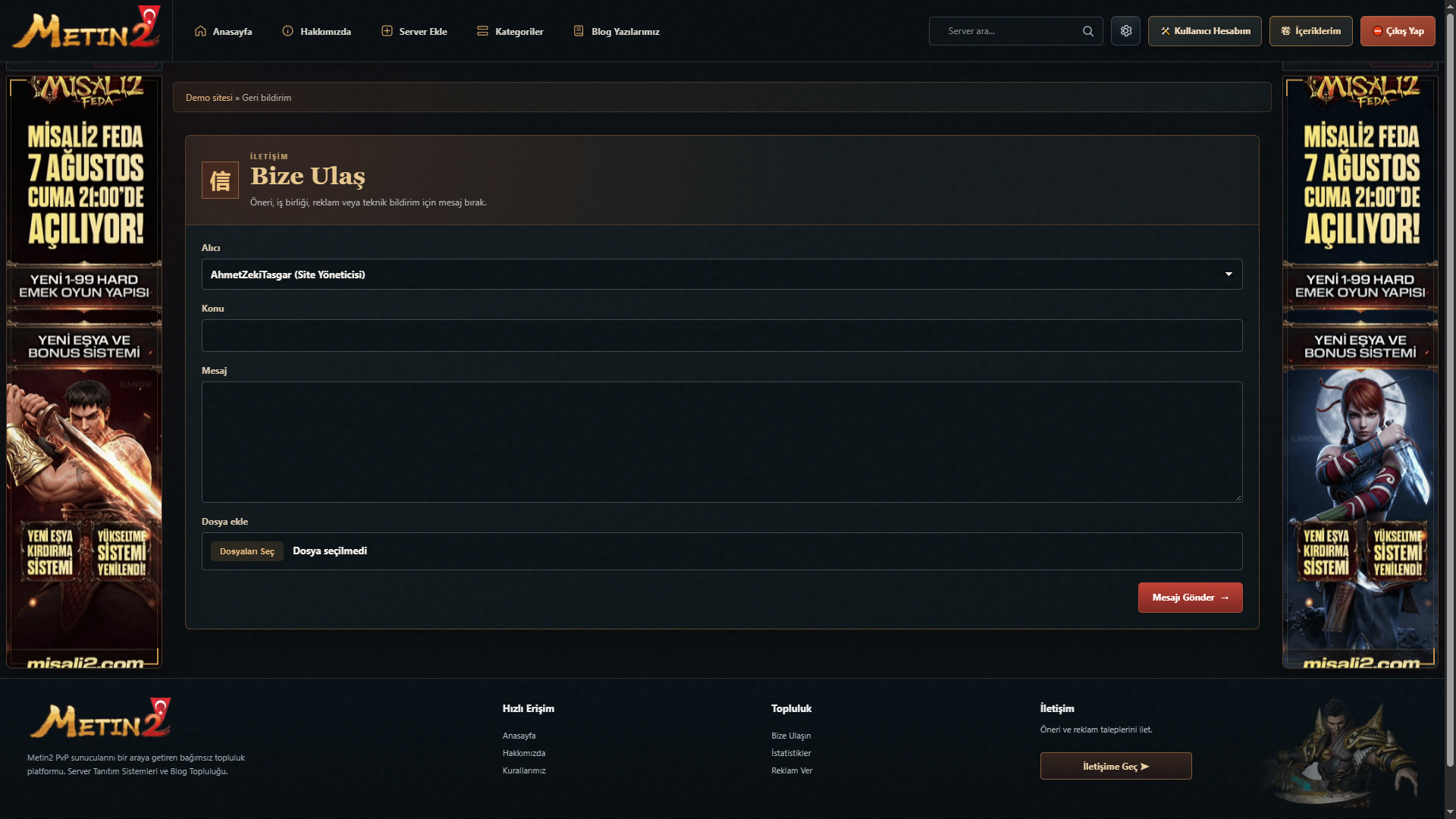
Task: Navigate to Blog Yazılarımız
Action: point(616,31)
